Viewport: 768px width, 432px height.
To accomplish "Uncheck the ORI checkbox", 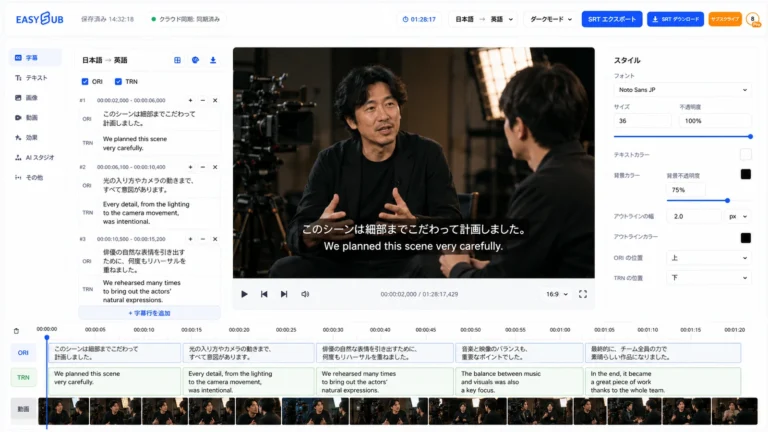I will coord(85,81).
